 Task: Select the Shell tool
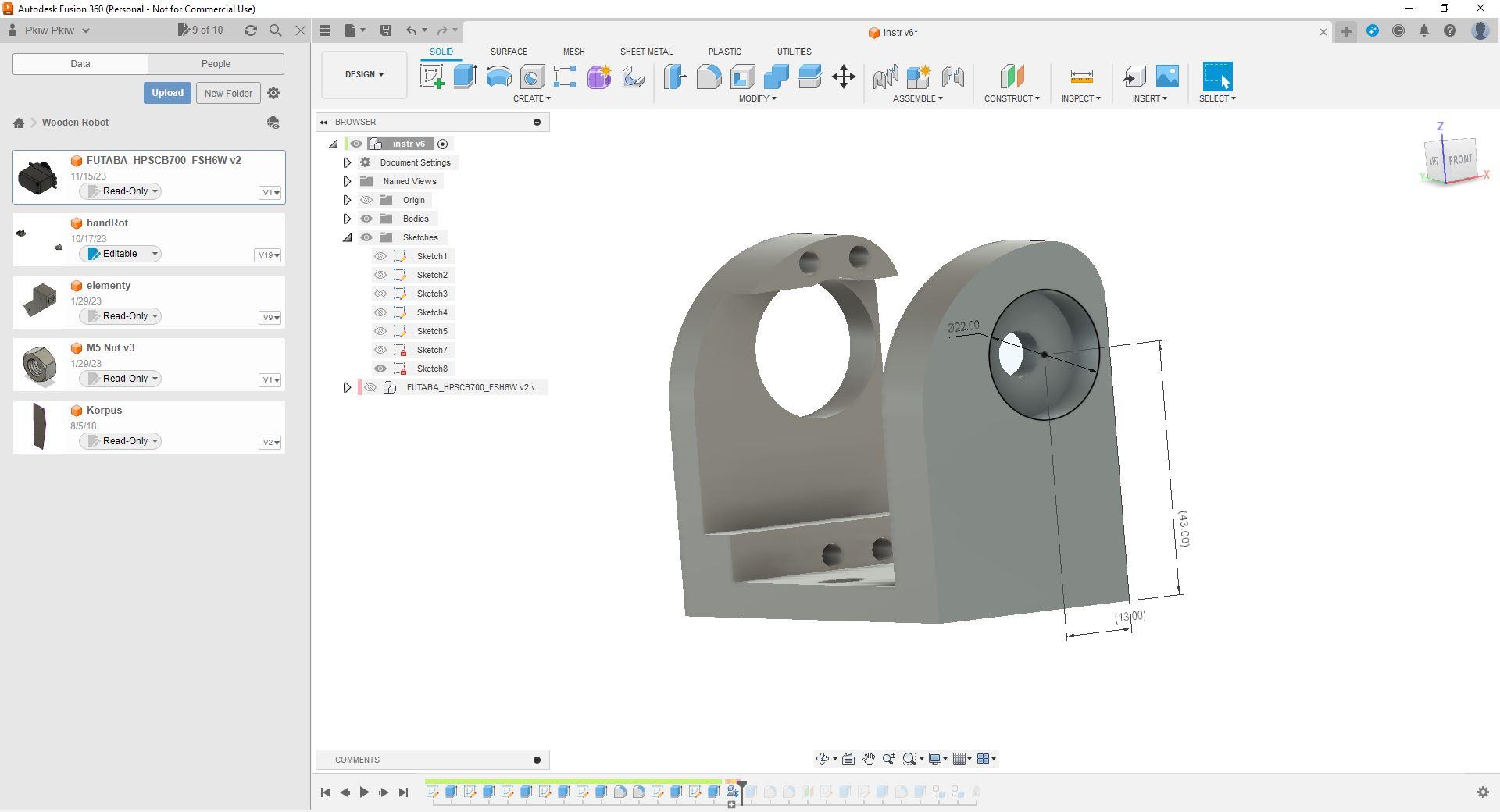(x=742, y=77)
